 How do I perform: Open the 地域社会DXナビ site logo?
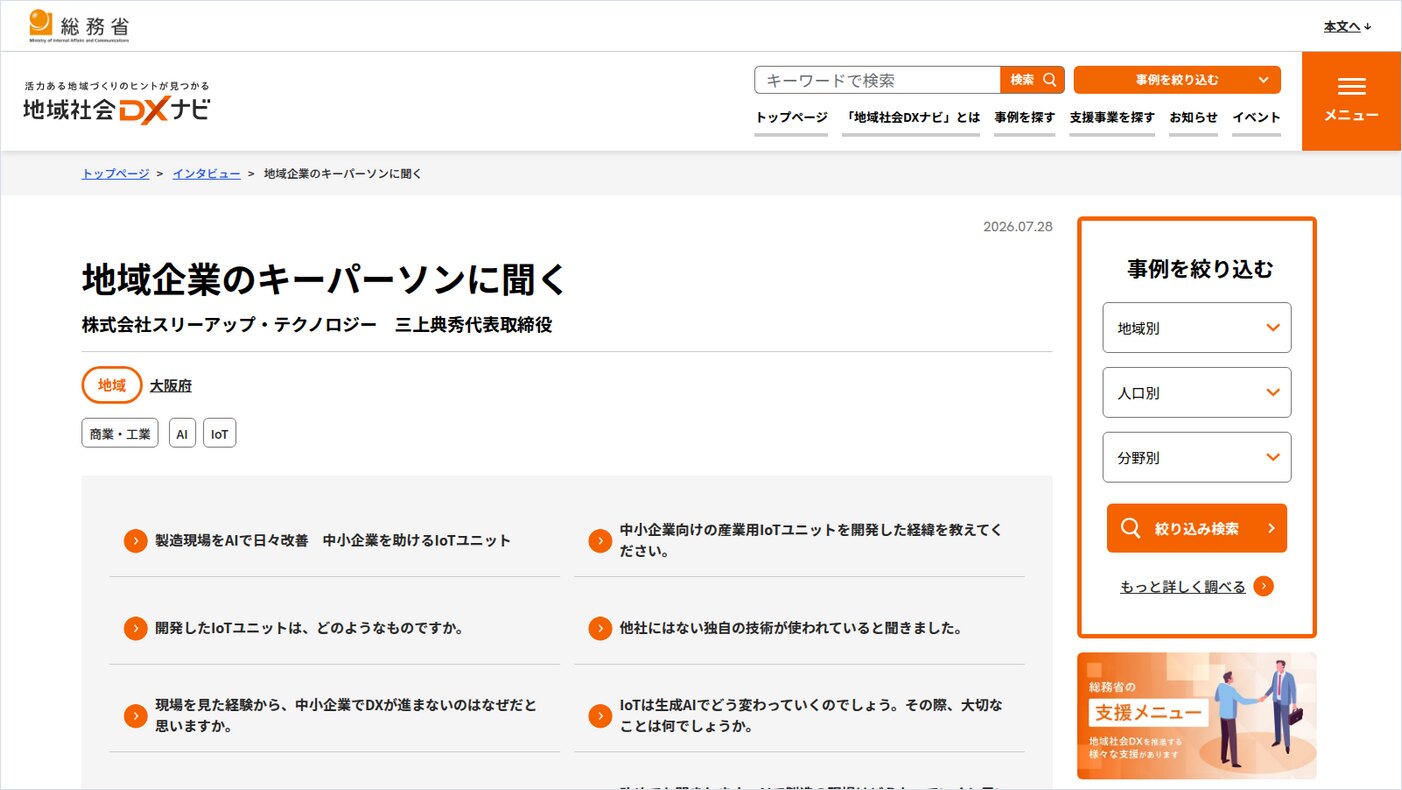pos(117,103)
